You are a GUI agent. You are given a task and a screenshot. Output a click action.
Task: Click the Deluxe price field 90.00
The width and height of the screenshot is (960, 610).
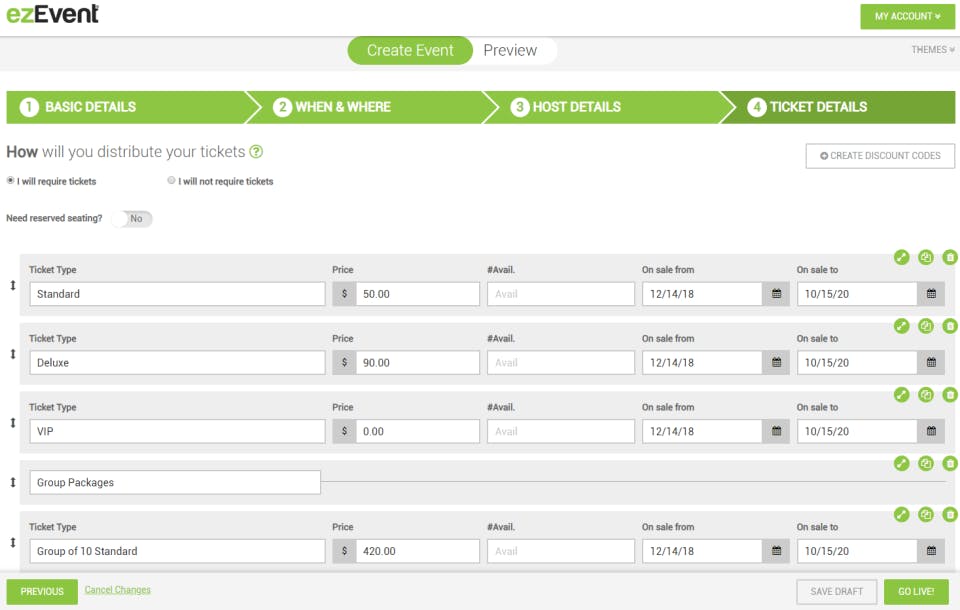pos(418,363)
